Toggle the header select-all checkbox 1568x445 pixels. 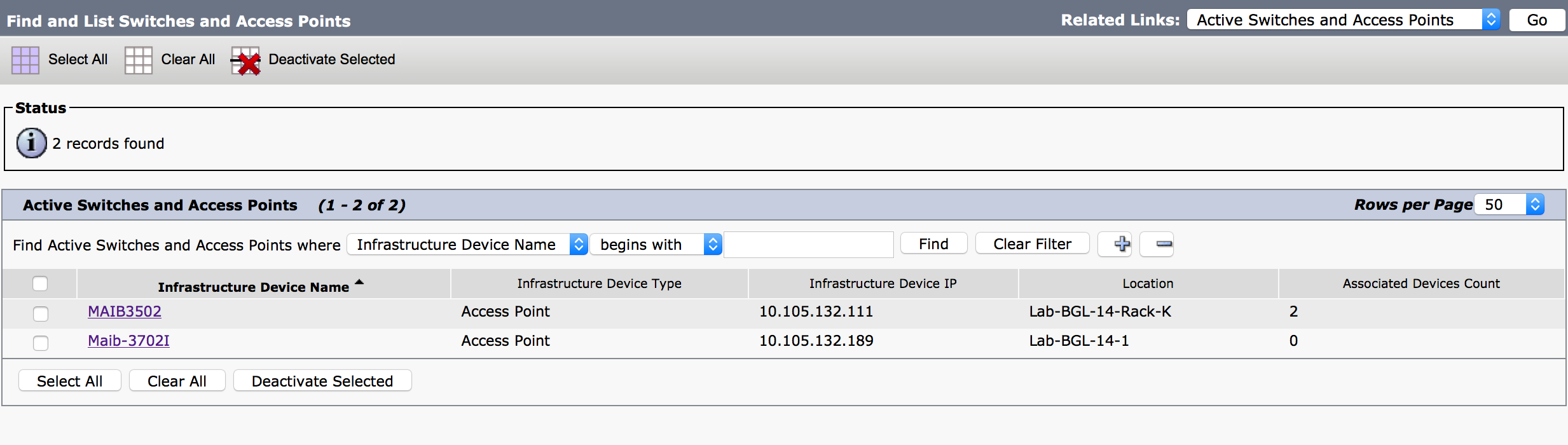point(40,284)
